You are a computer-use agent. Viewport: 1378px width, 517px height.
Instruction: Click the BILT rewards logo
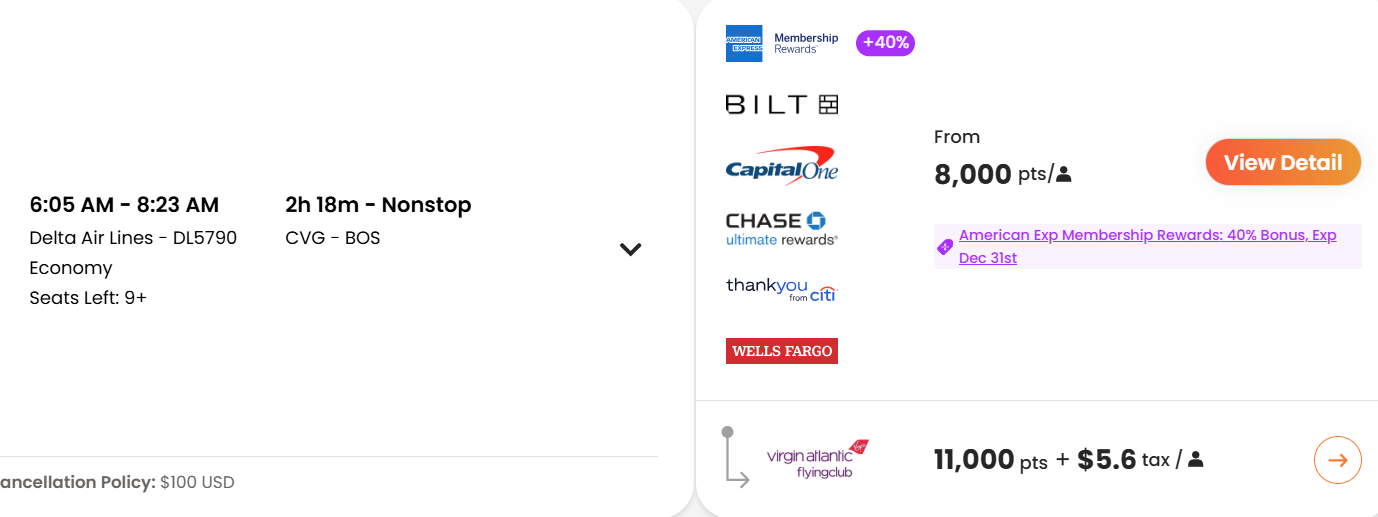[781, 104]
